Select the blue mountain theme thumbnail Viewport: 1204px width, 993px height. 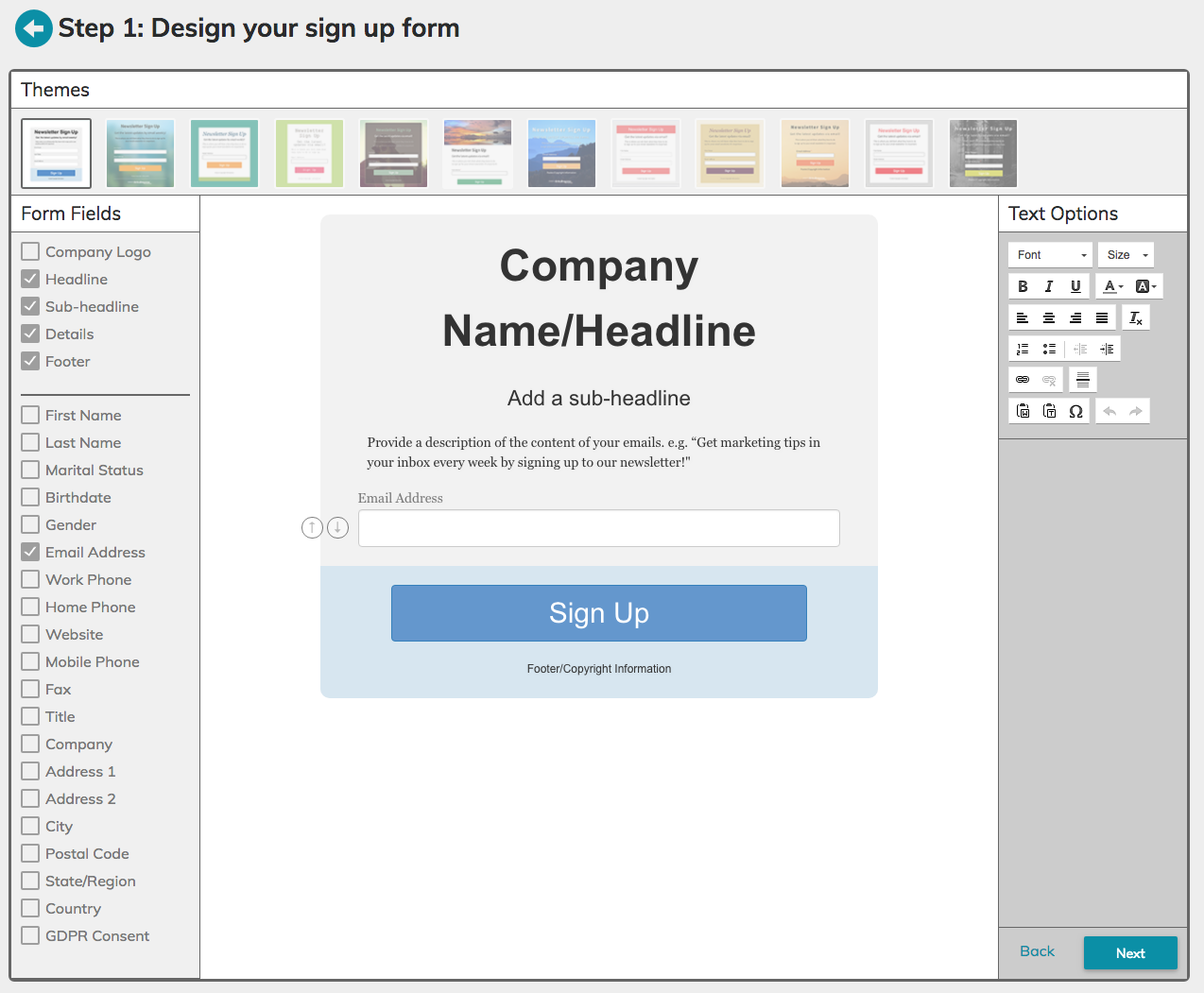tap(561, 152)
